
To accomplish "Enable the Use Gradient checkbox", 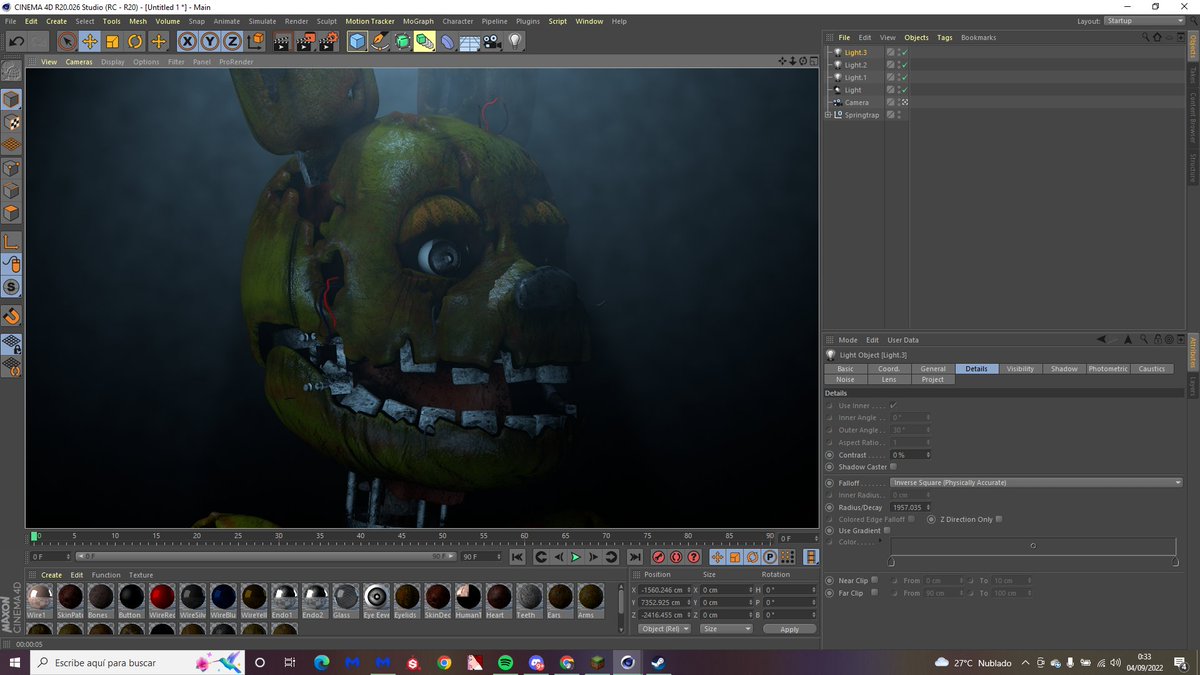I will tap(886, 531).
